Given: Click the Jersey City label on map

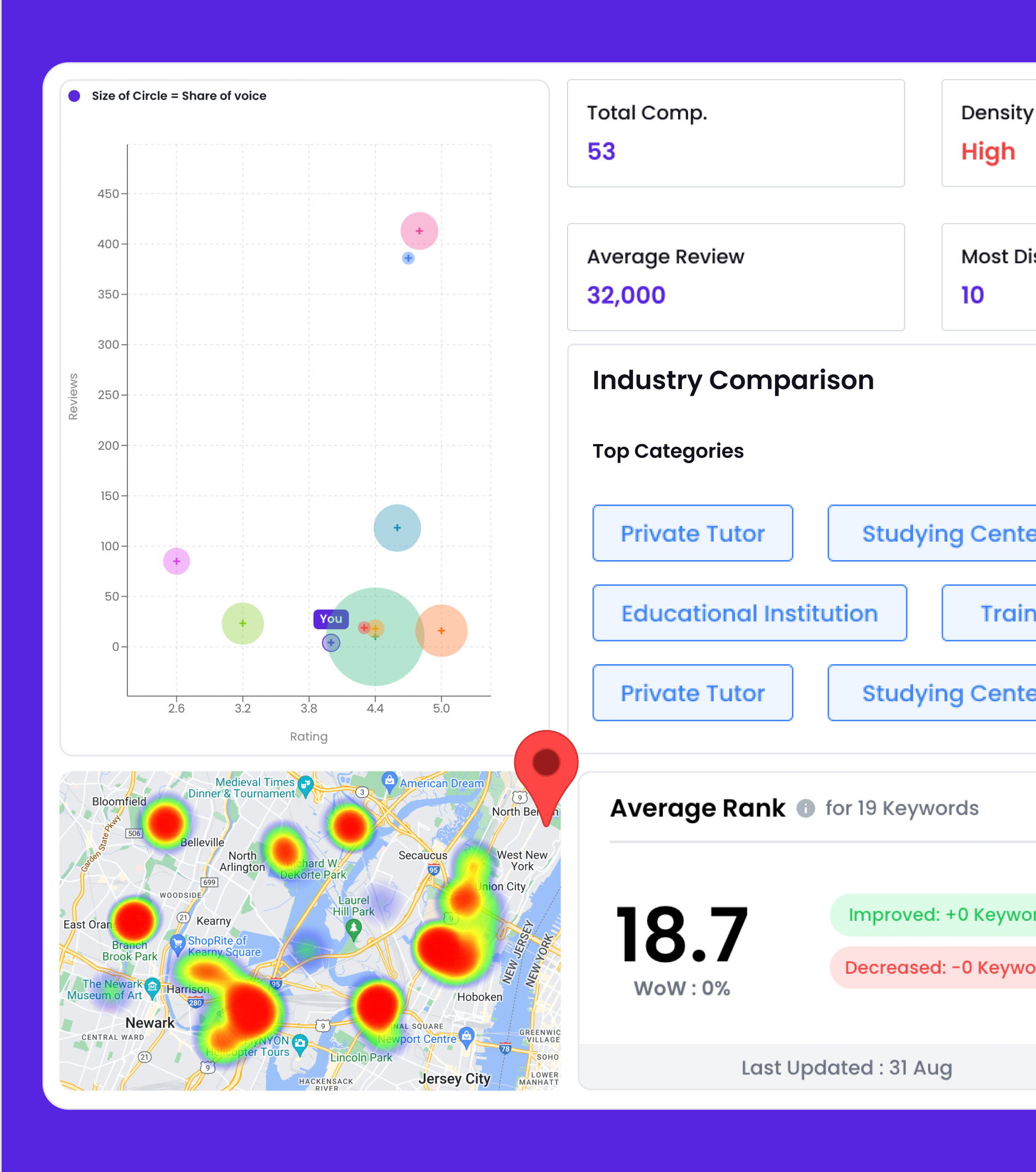Looking at the screenshot, I should coord(455,1078).
